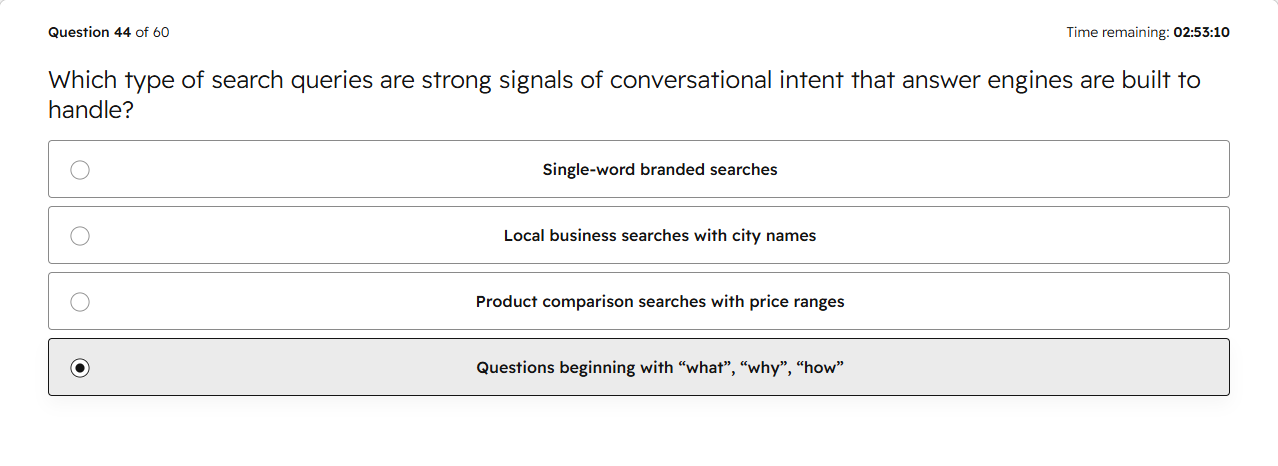Click the word "handle?" in the question

[91, 110]
